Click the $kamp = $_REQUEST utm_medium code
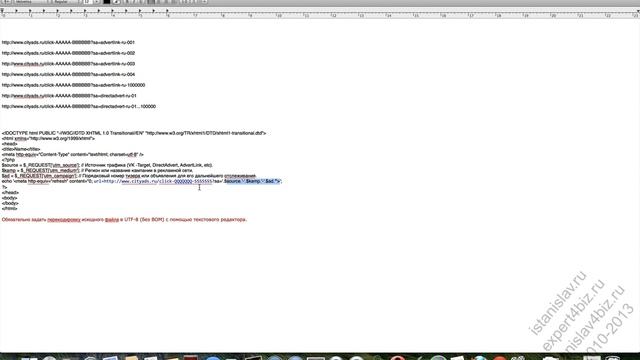The image size is (640, 360). tap(40, 170)
